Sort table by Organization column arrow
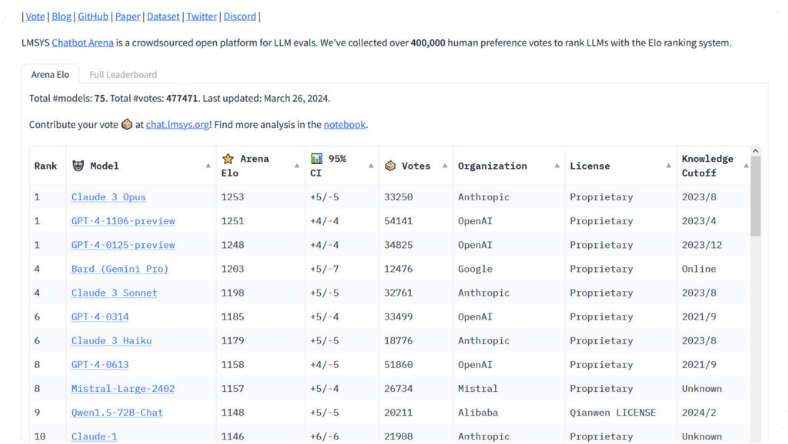This screenshot has height=444, width=788. pyautogui.click(x=557, y=166)
